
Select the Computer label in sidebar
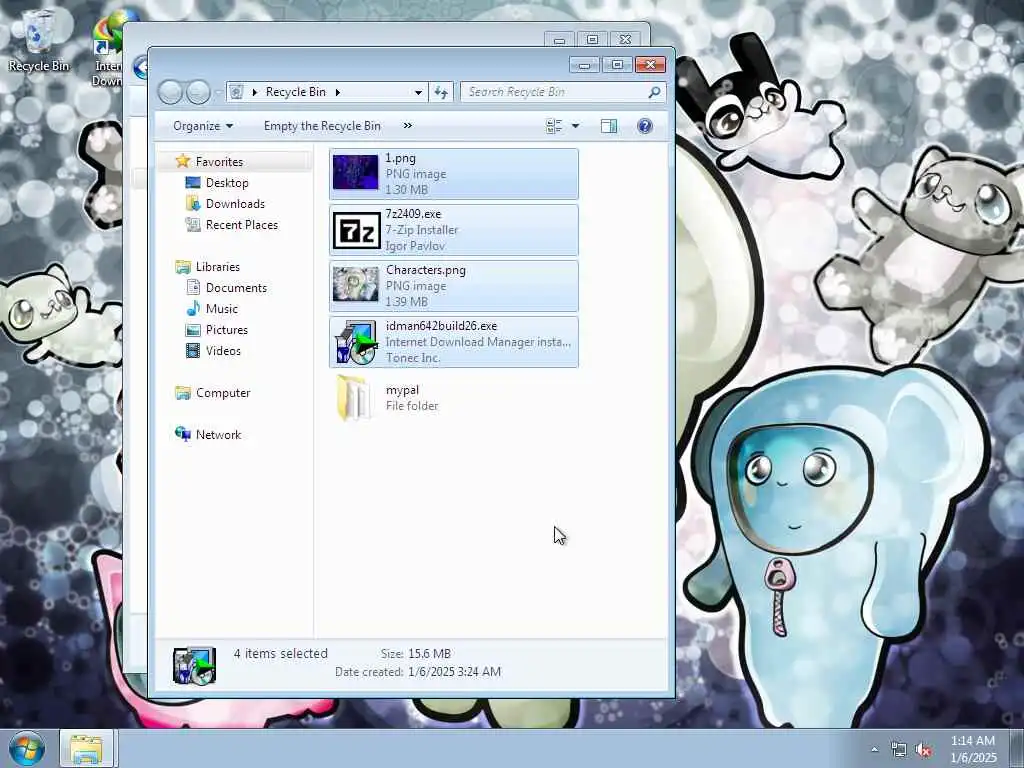coord(223,392)
